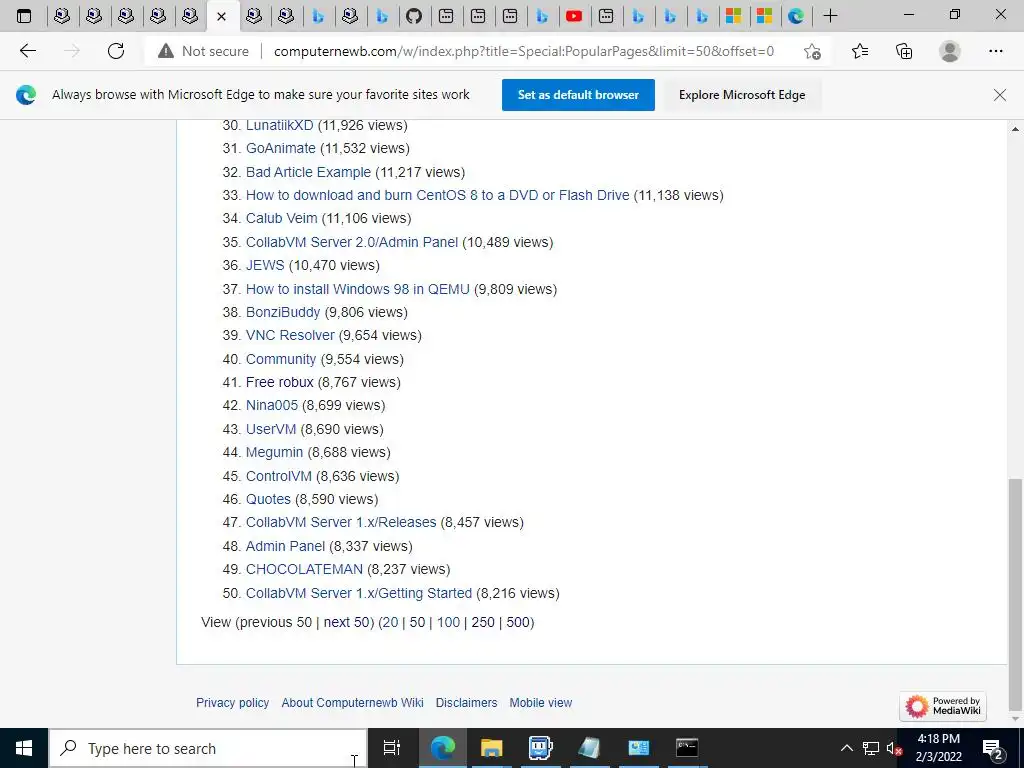Viewport: 1024px width, 768px height.
Task: Dismiss the default browser banner
Action: coord(1000,95)
